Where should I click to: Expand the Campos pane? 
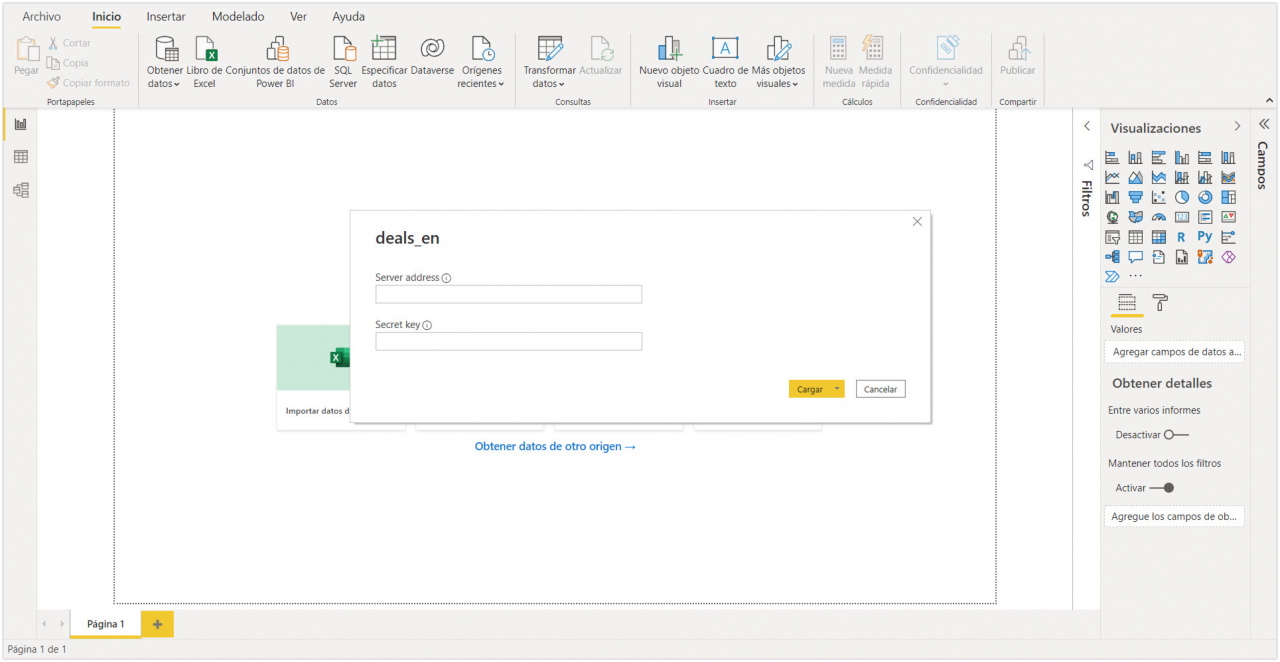1263,124
